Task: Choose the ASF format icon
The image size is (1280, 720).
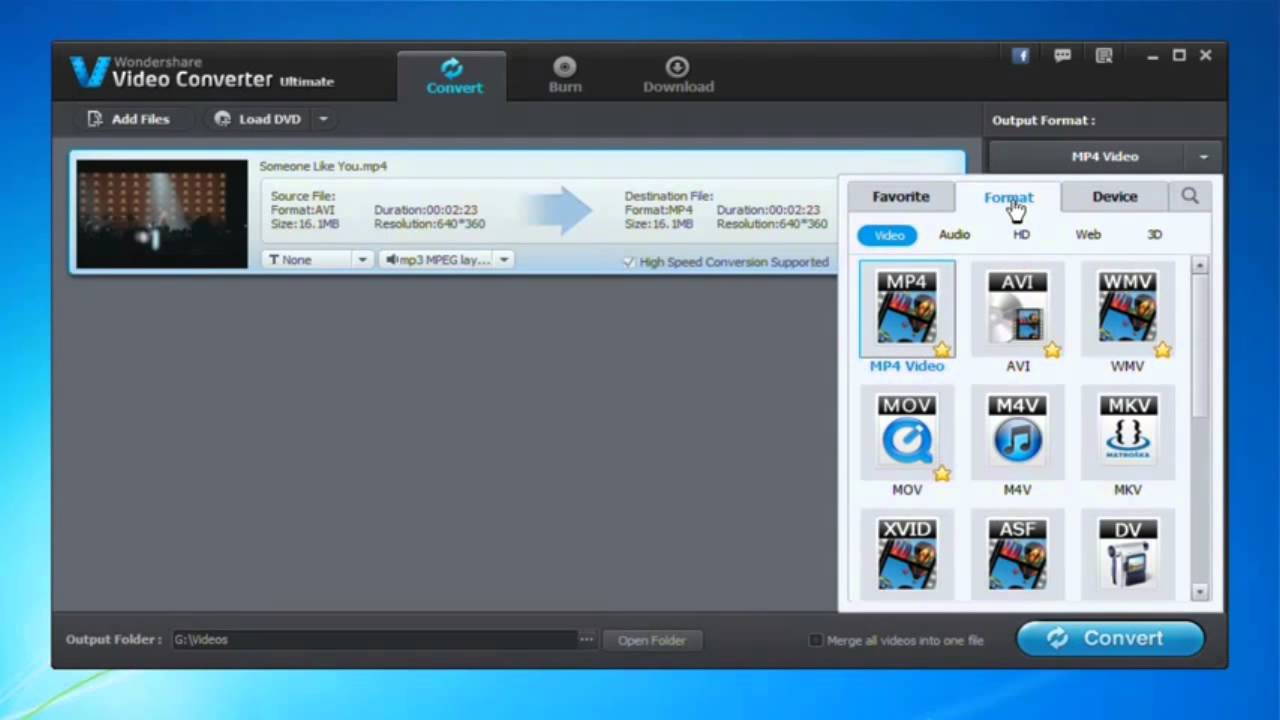Action: click(x=1017, y=555)
